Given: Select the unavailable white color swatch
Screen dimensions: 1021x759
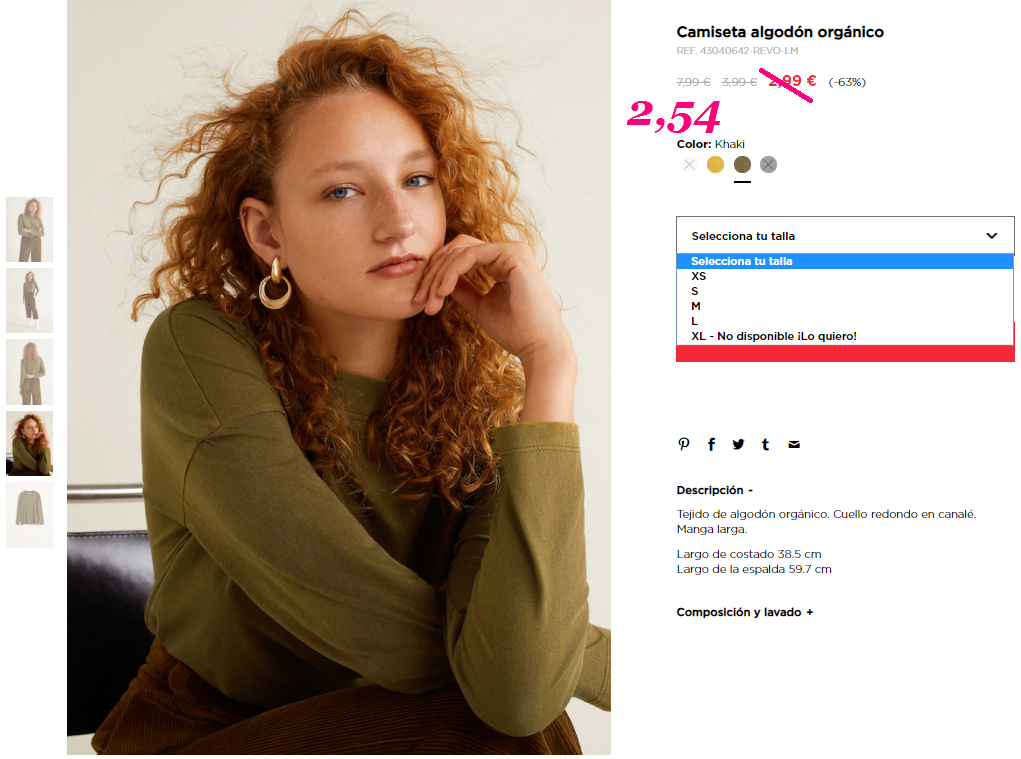Looking at the screenshot, I should point(689,165).
